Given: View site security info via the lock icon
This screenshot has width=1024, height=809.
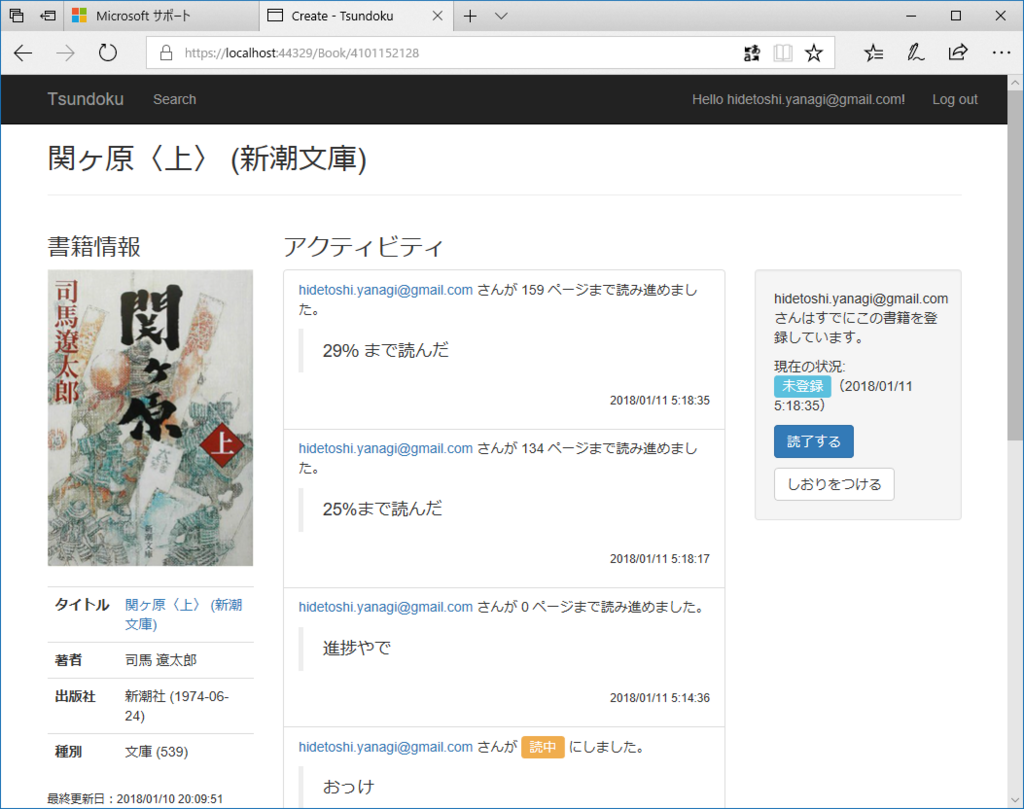Looking at the screenshot, I should tap(166, 52).
